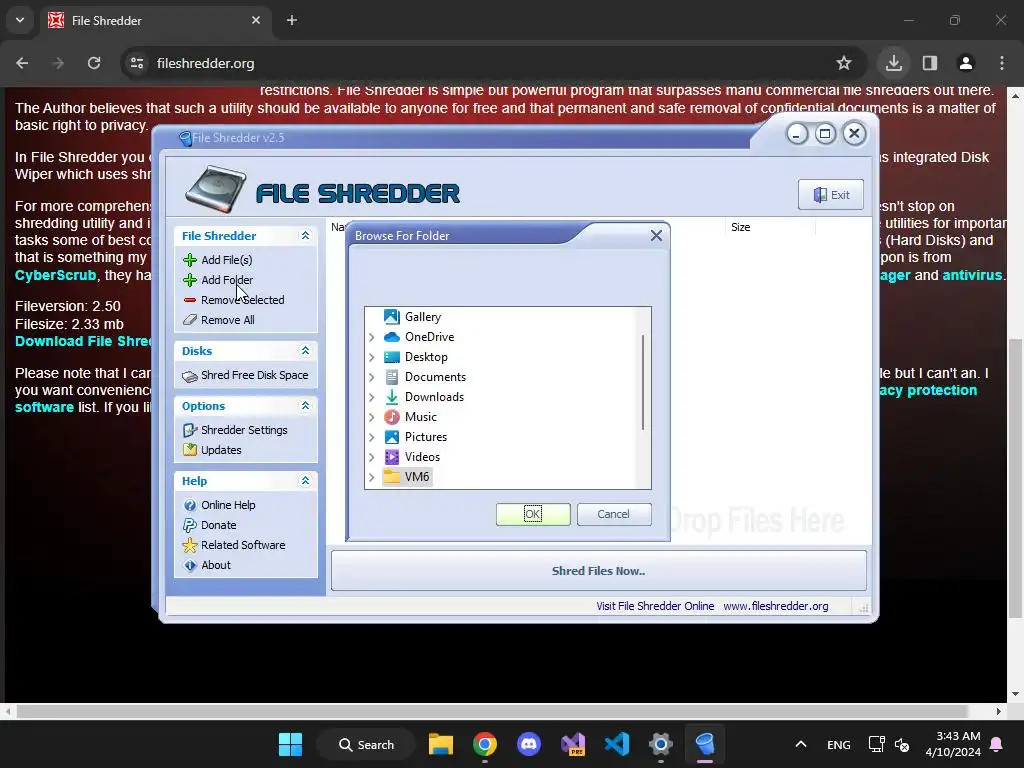Image resolution: width=1024 pixels, height=768 pixels.
Task: Click the About info icon
Action: 190,566
